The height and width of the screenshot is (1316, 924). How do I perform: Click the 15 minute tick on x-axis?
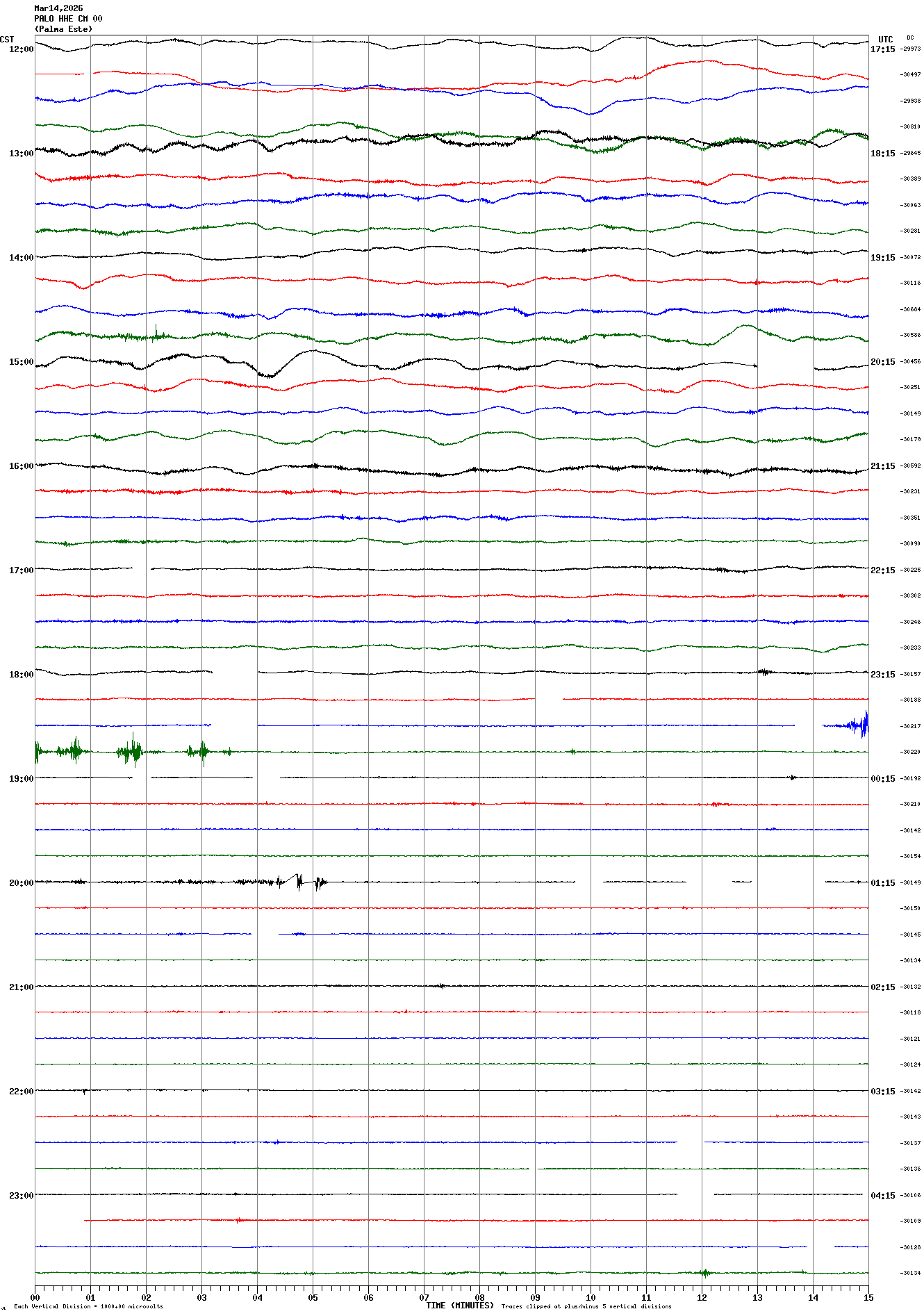click(868, 1297)
